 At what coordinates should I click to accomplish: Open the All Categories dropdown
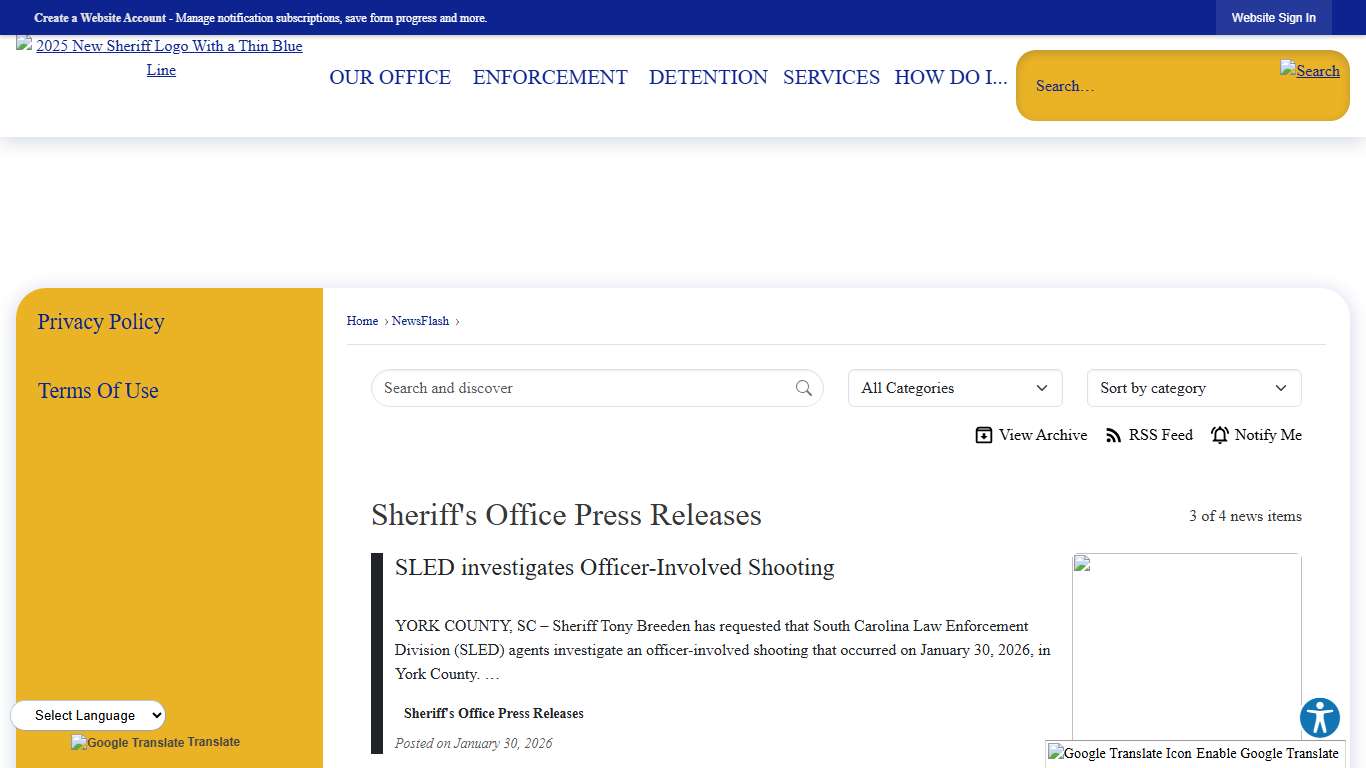coord(954,388)
